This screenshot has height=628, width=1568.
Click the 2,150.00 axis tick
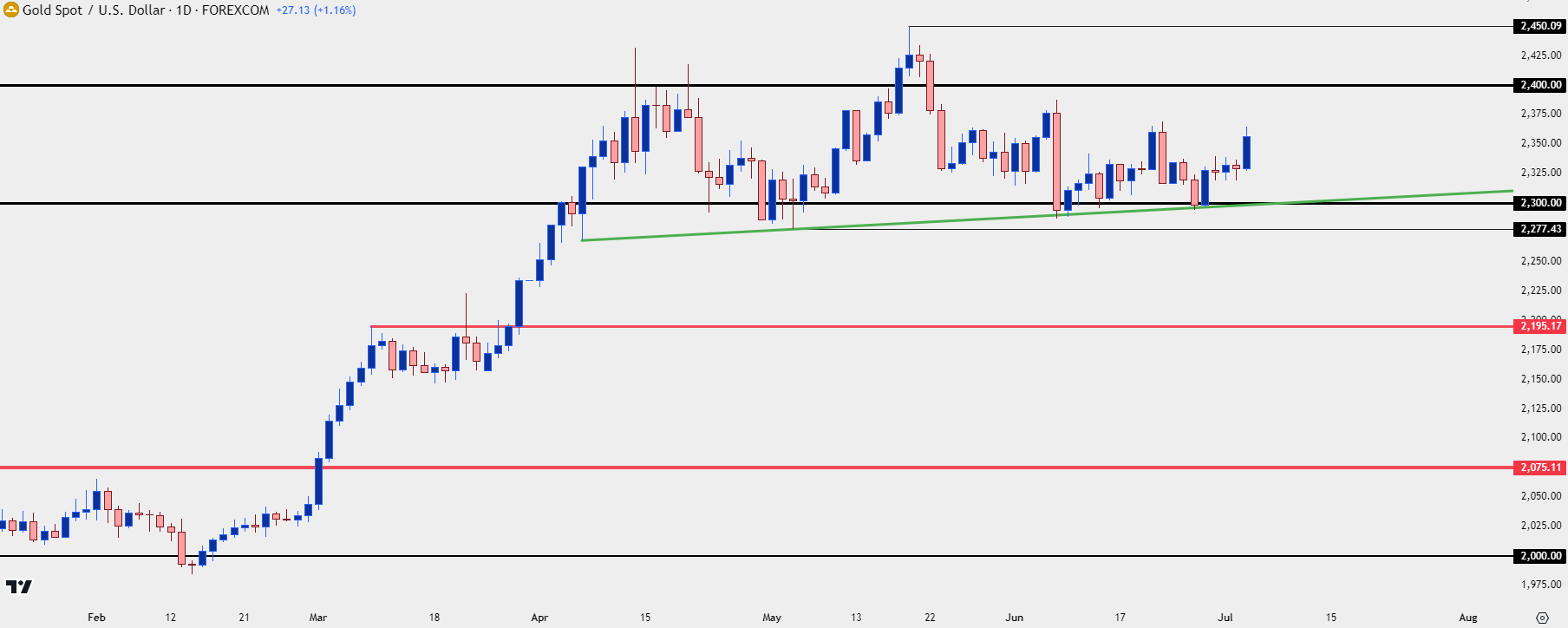pyautogui.click(x=1541, y=379)
